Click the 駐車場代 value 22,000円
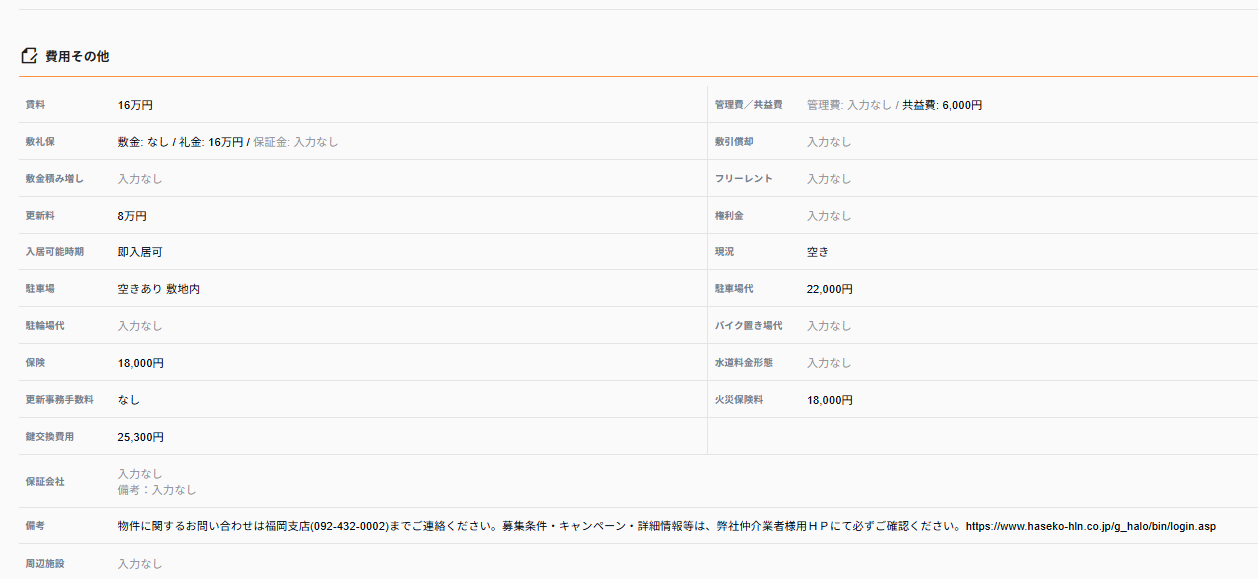Viewport: 1258px width, 579px height. (x=830, y=289)
